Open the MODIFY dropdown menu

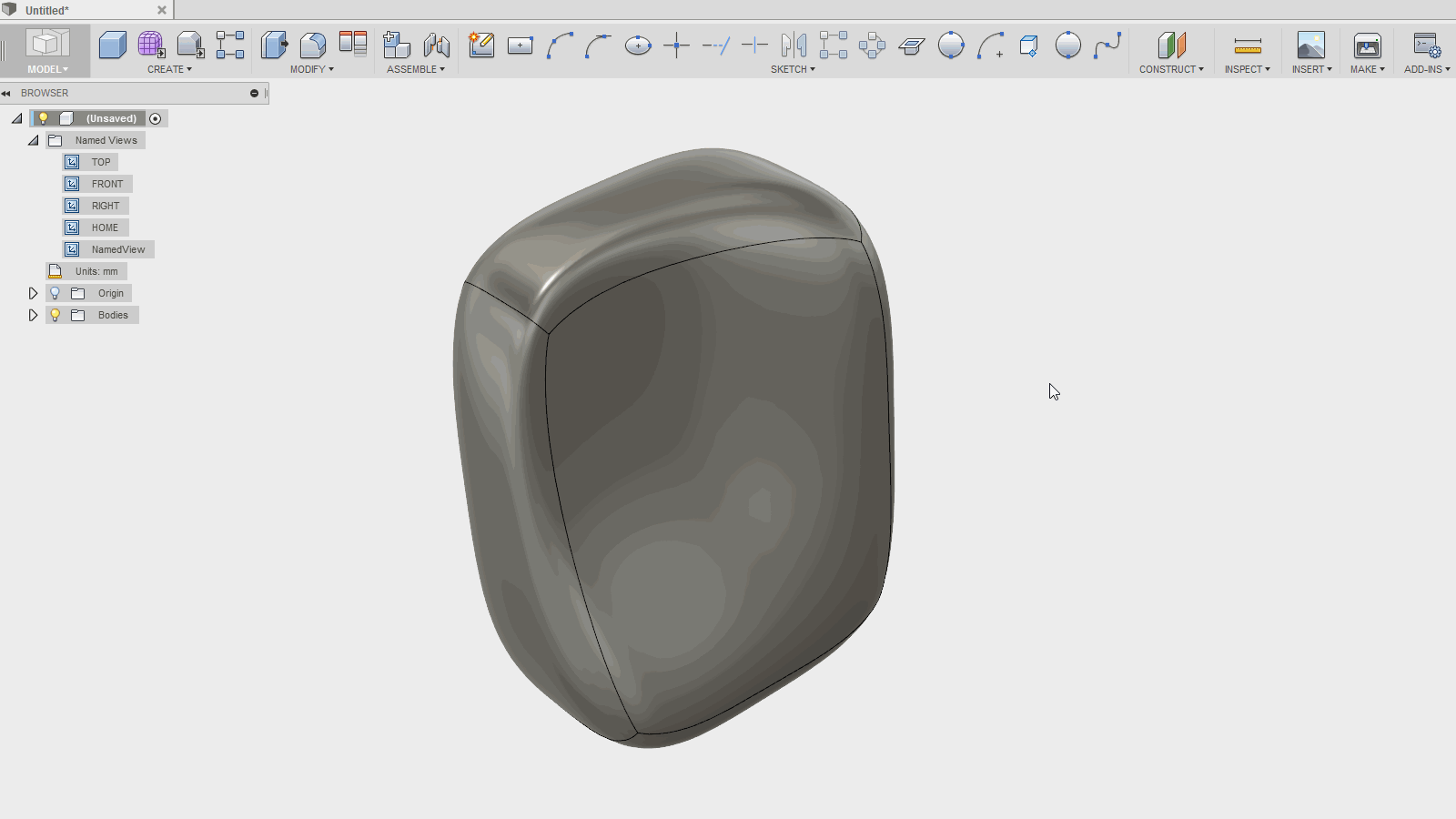(311, 69)
